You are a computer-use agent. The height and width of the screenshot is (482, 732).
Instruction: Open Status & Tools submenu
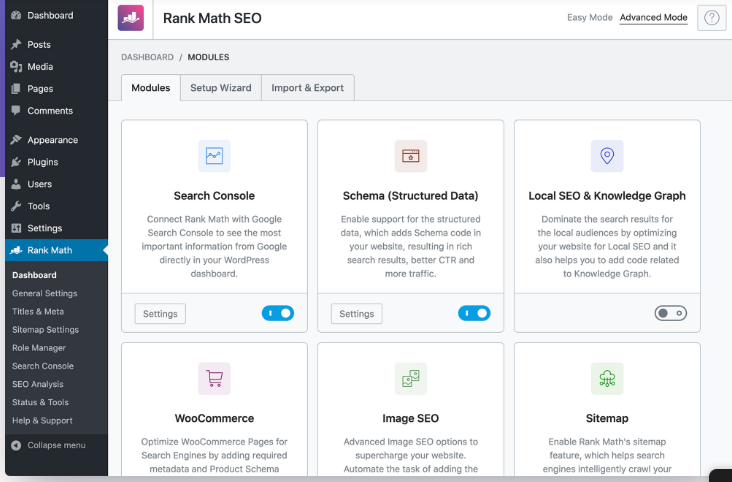[40, 402]
